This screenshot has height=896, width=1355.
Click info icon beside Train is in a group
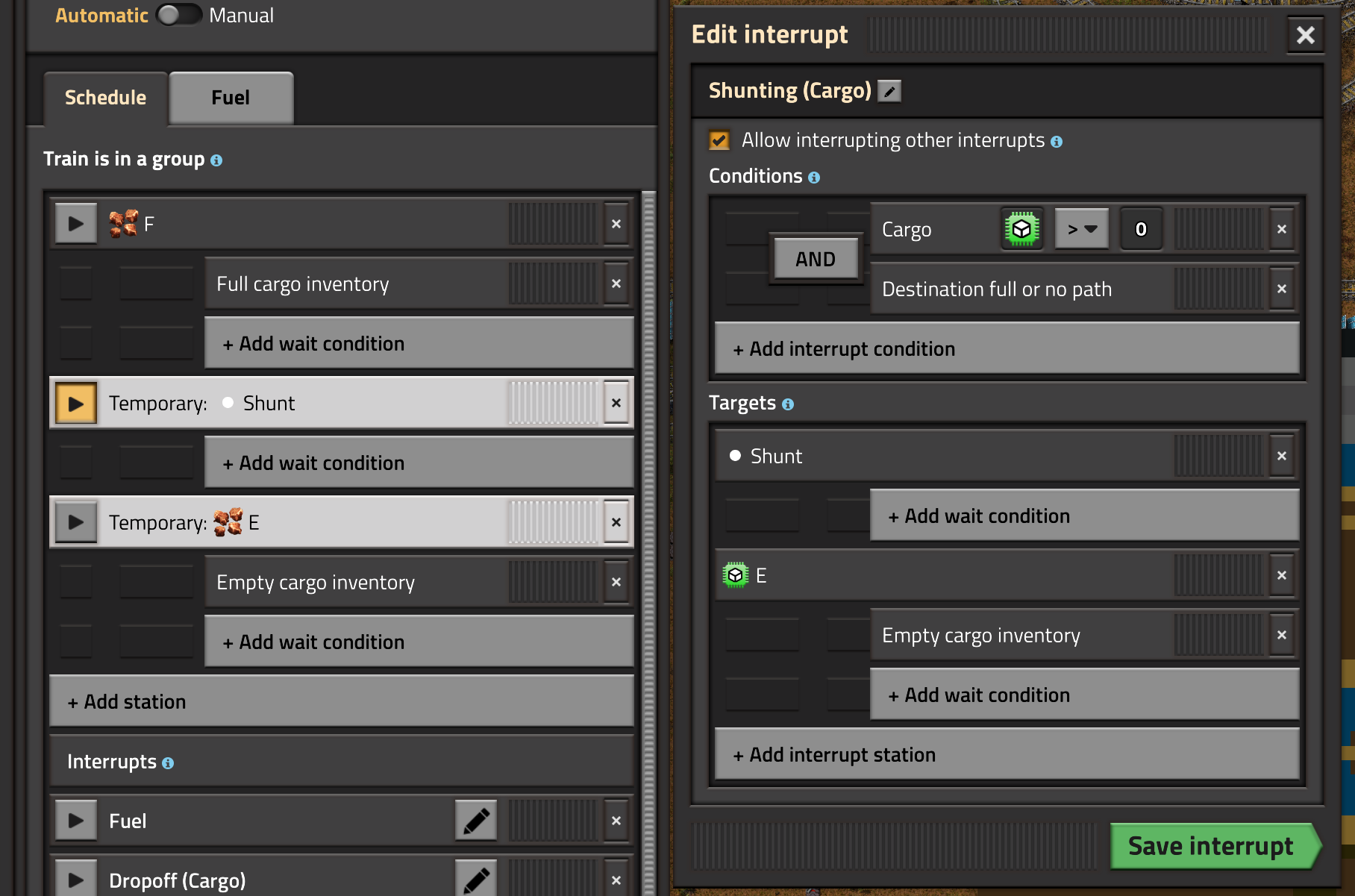point(216,160)
